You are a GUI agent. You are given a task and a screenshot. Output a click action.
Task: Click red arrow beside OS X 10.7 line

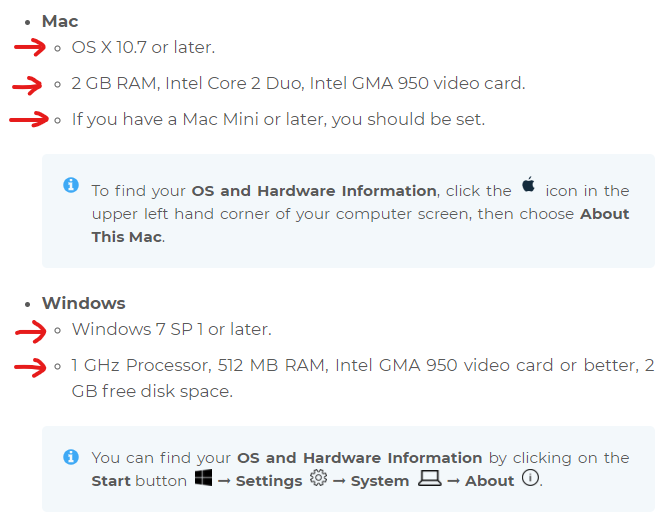coord(30,47)
